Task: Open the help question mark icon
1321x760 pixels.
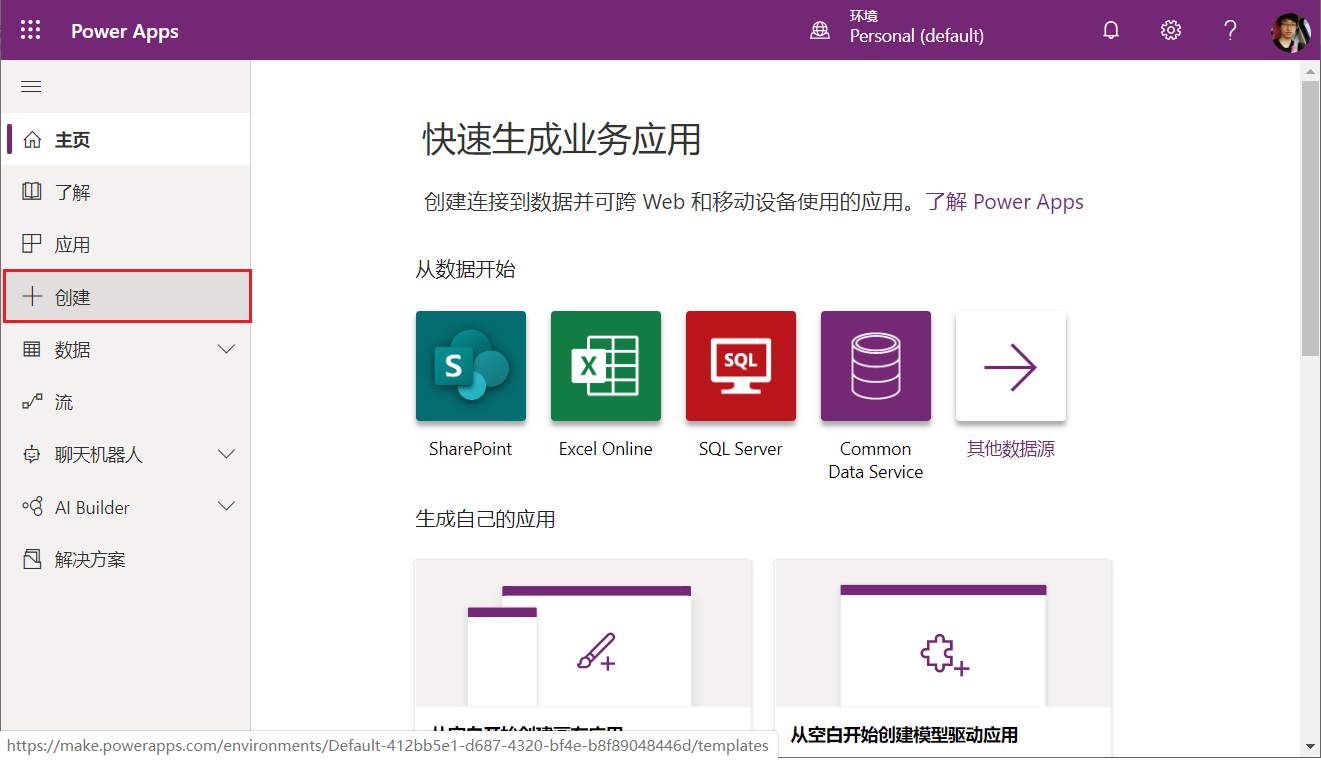Action: click(x=1231, y=30)
